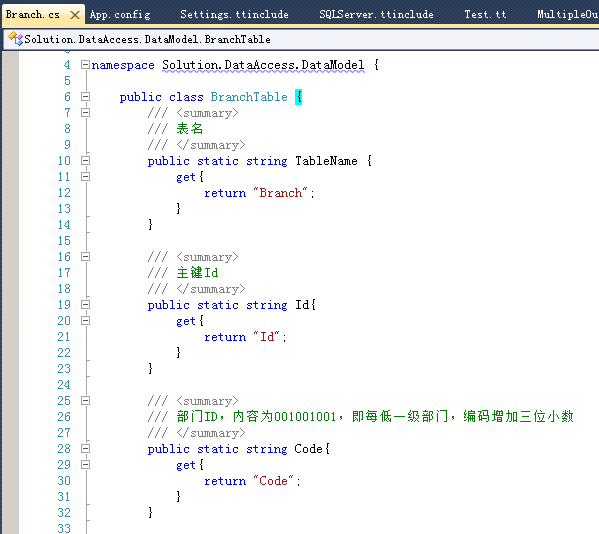Collapse the Id property at line 19

point(85,304)
